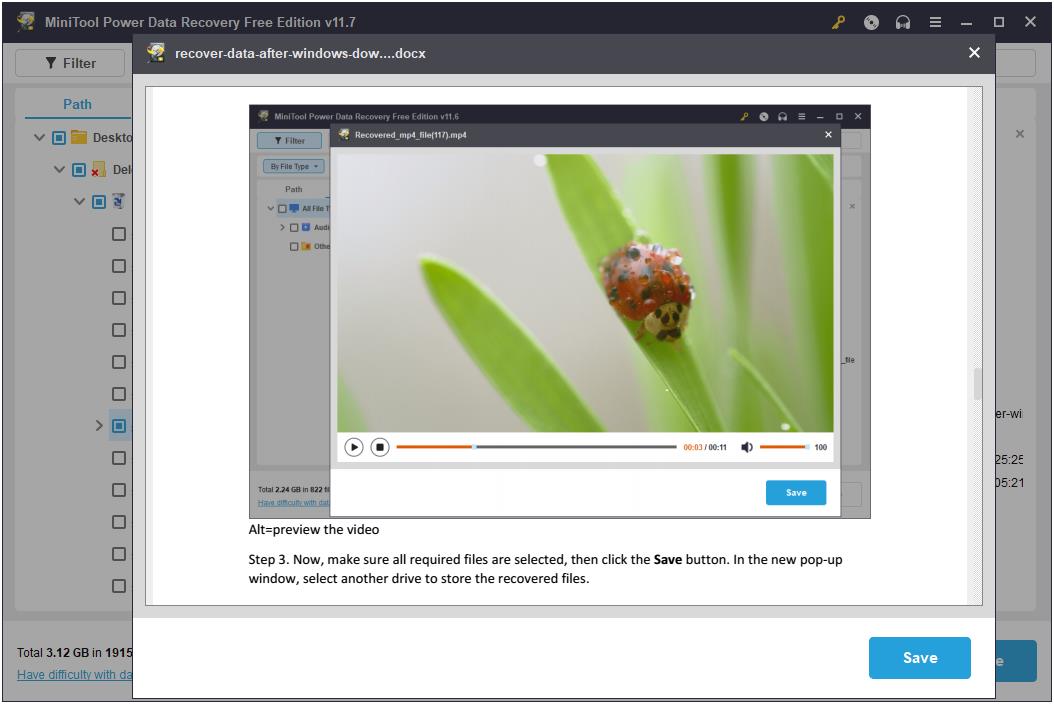Collapse the Deleted files tree node chevron
This screenshot has width=1054, height=705.
59,169
